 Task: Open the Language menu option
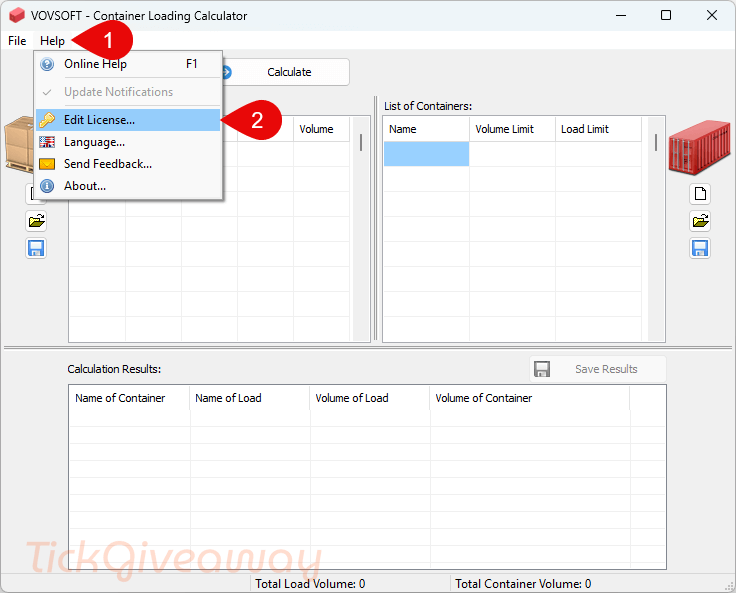coord(128,142)
